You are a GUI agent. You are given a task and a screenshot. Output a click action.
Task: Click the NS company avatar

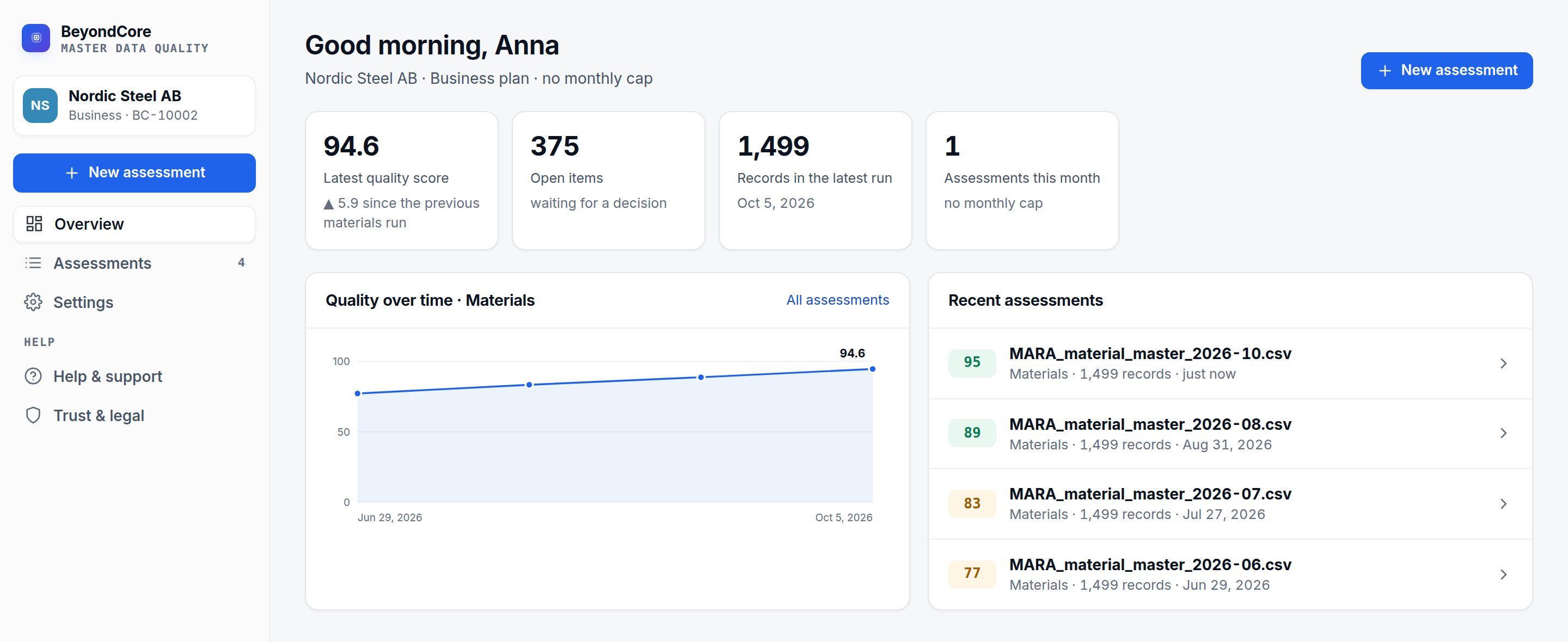click(x=40, y=105)
